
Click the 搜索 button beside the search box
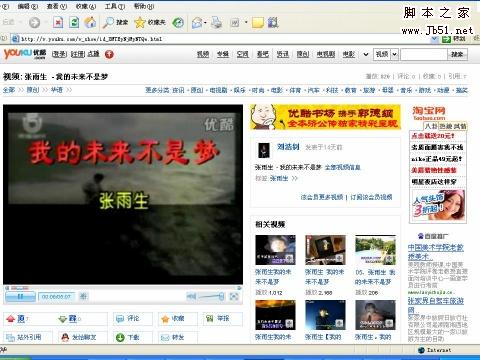point(457,54)
